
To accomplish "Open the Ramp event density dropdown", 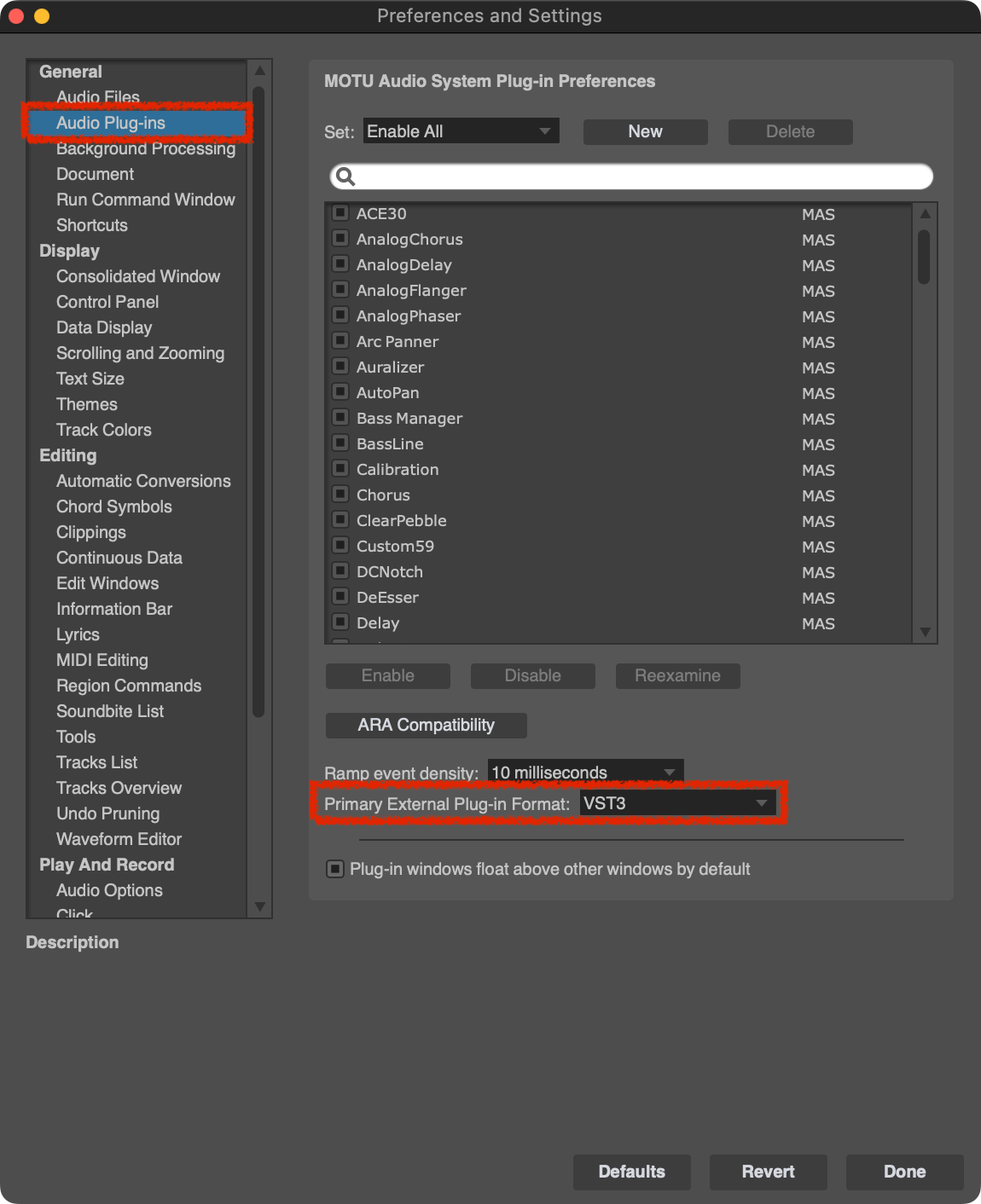I will pos(585,773).
